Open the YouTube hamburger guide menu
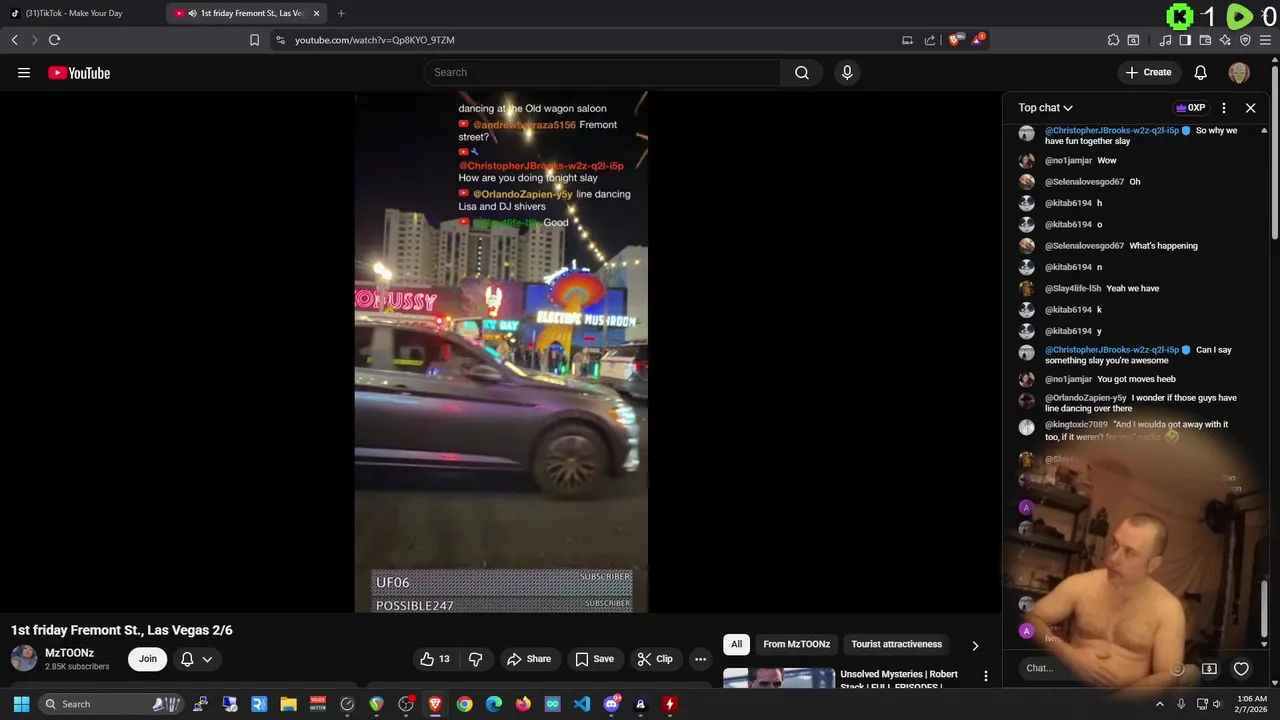 [24, 72]
